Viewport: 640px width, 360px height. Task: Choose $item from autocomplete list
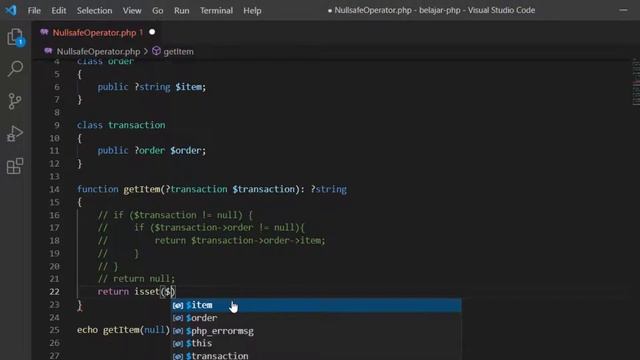[316, 305]
